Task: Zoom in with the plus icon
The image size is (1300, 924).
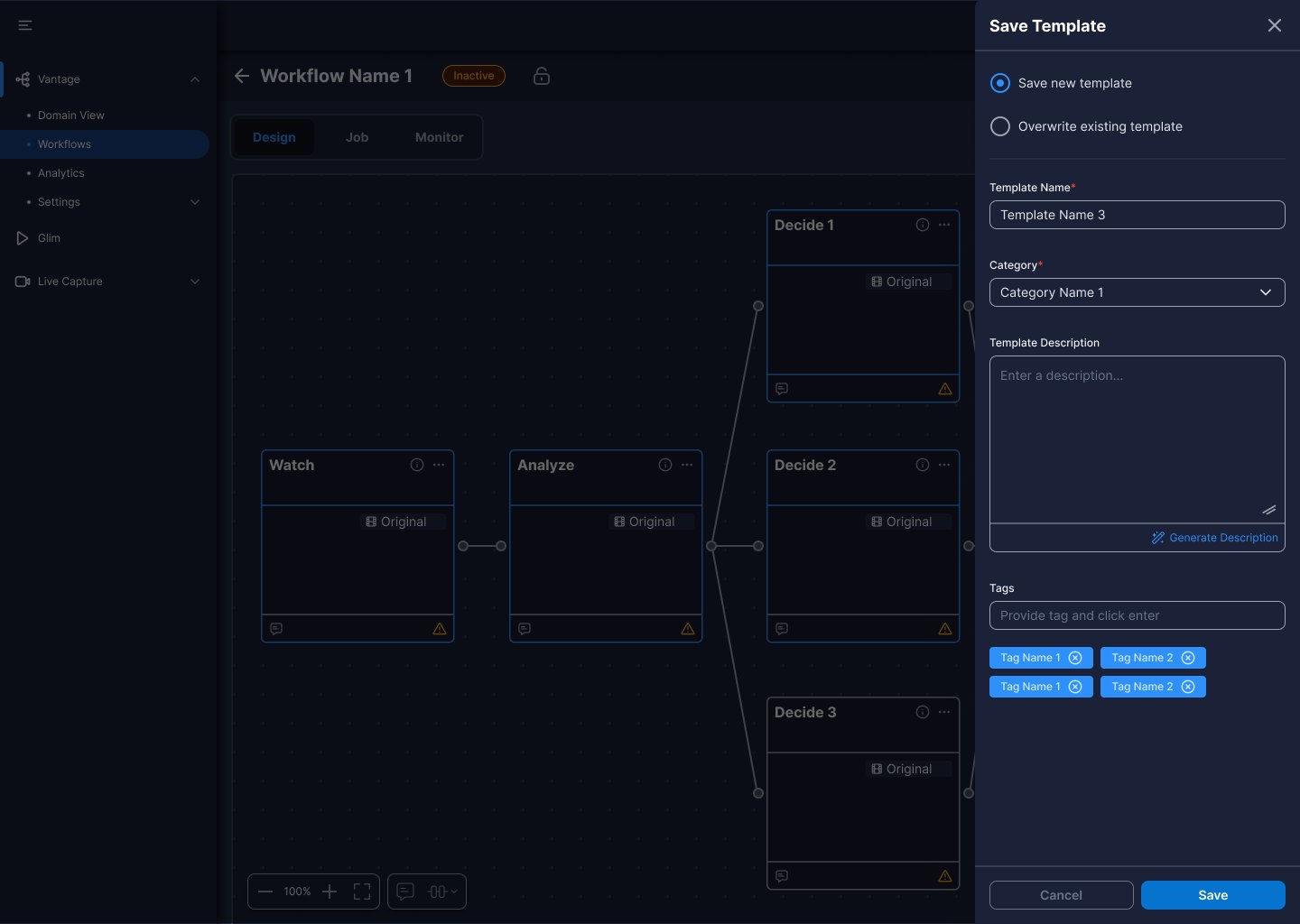Action: pos(330,892)
